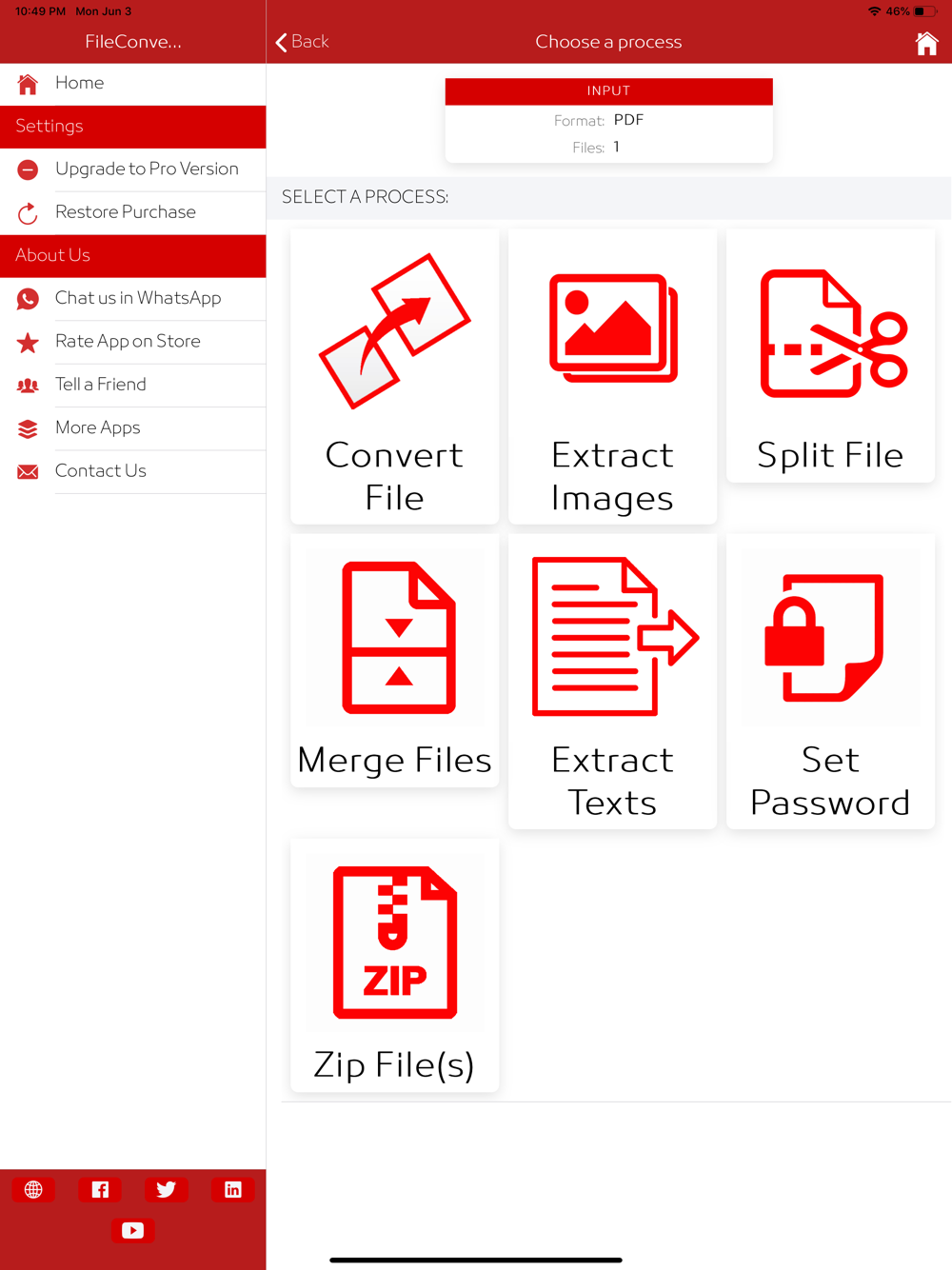Click the SELECT A PROCESS heading
The height and width of the screenshot is (1270, 952).
click(x=366, y=197)
